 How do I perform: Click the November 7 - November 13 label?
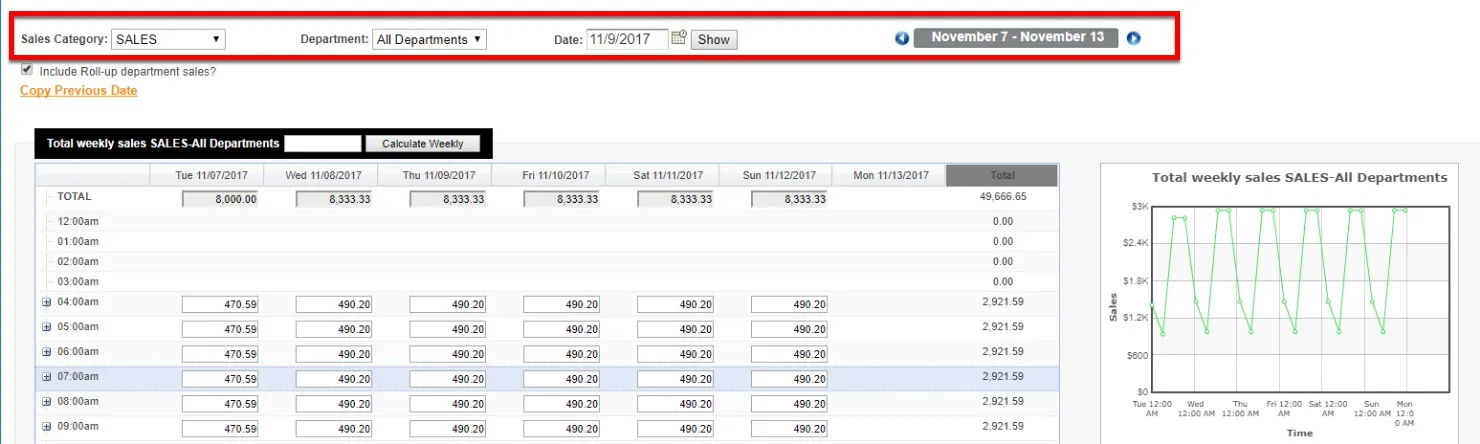(1017, 37)
